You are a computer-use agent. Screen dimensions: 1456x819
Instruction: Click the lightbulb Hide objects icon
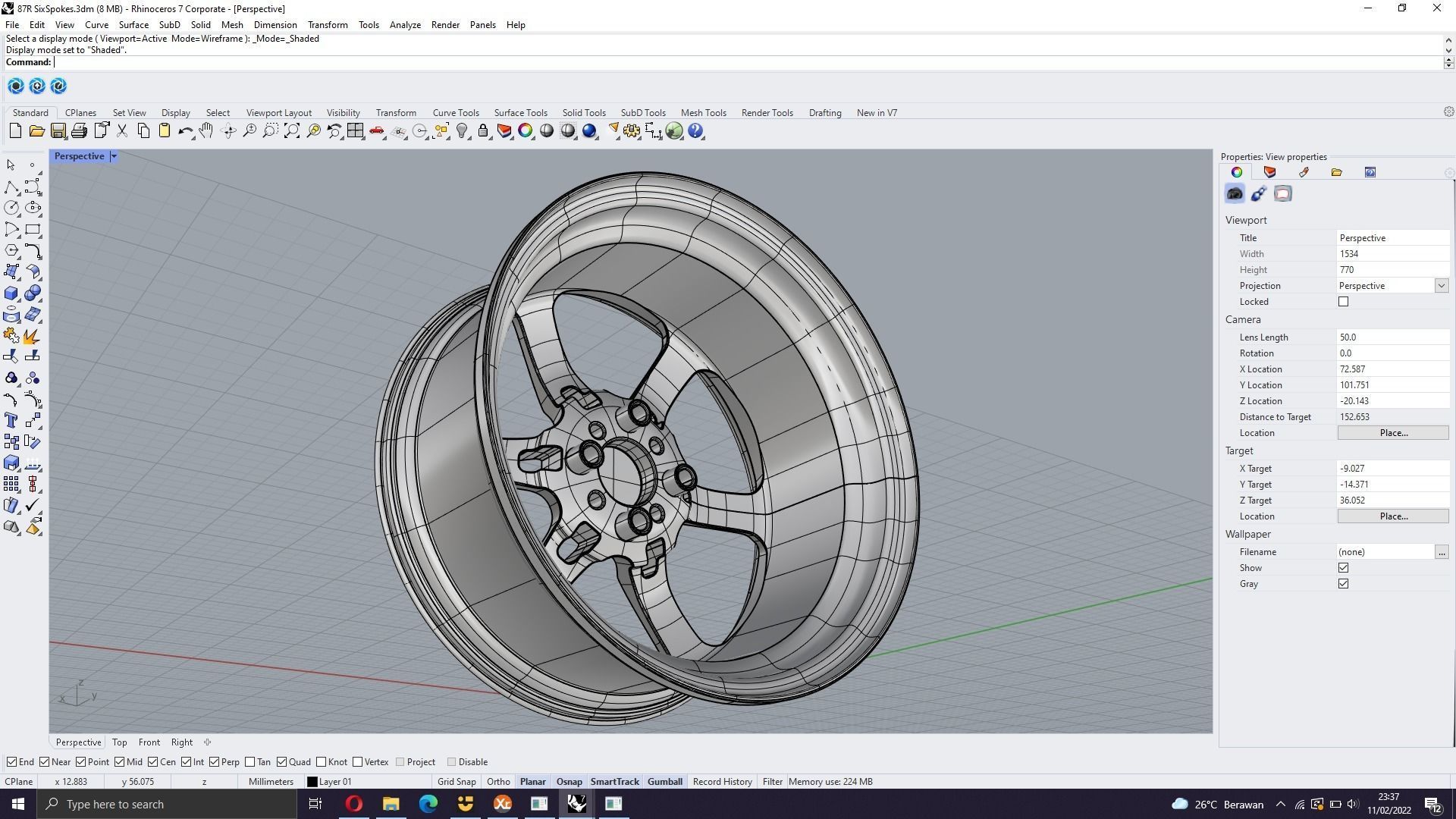pos(462,131)
